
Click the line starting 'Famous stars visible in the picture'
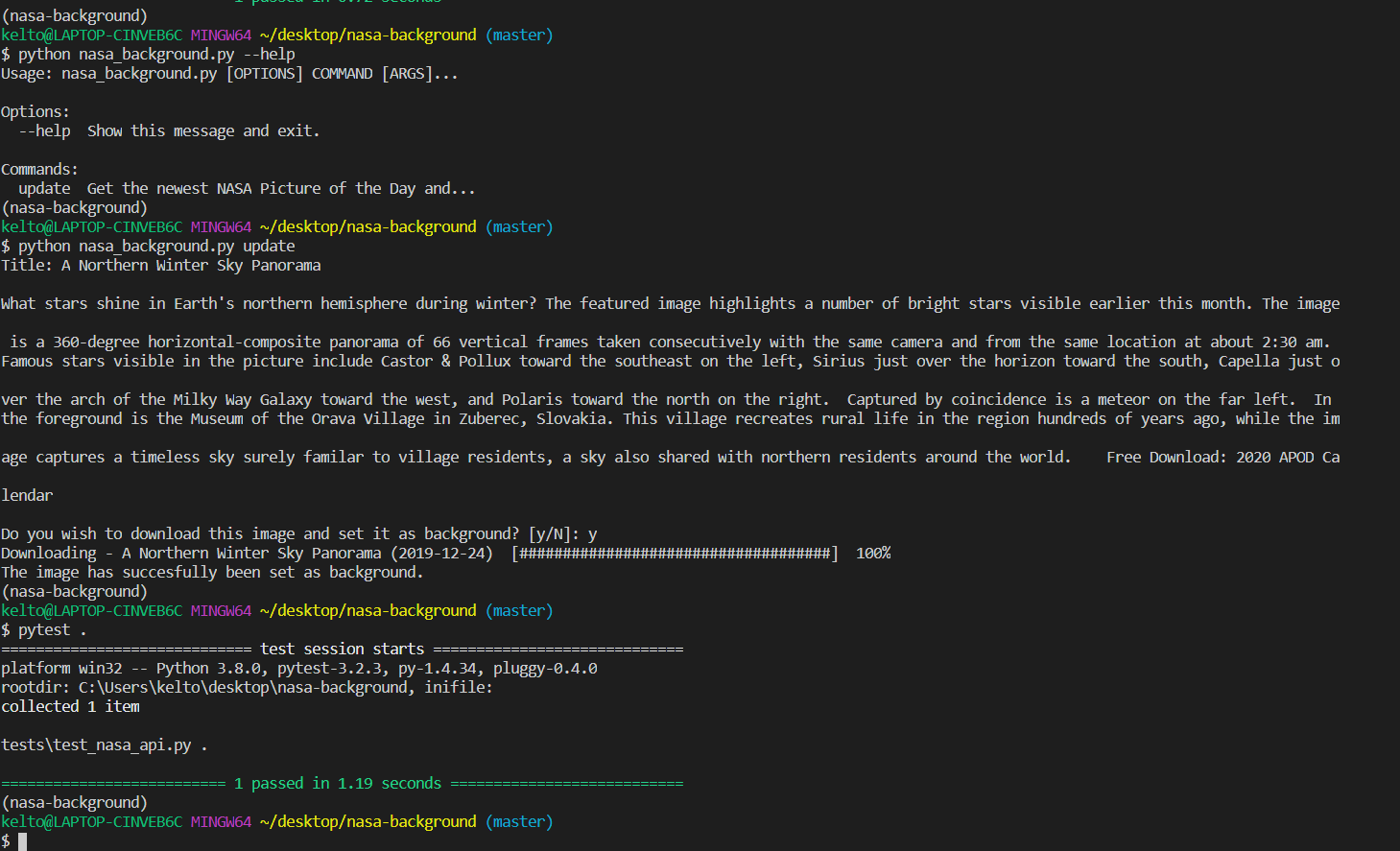(x=671, y=362)
